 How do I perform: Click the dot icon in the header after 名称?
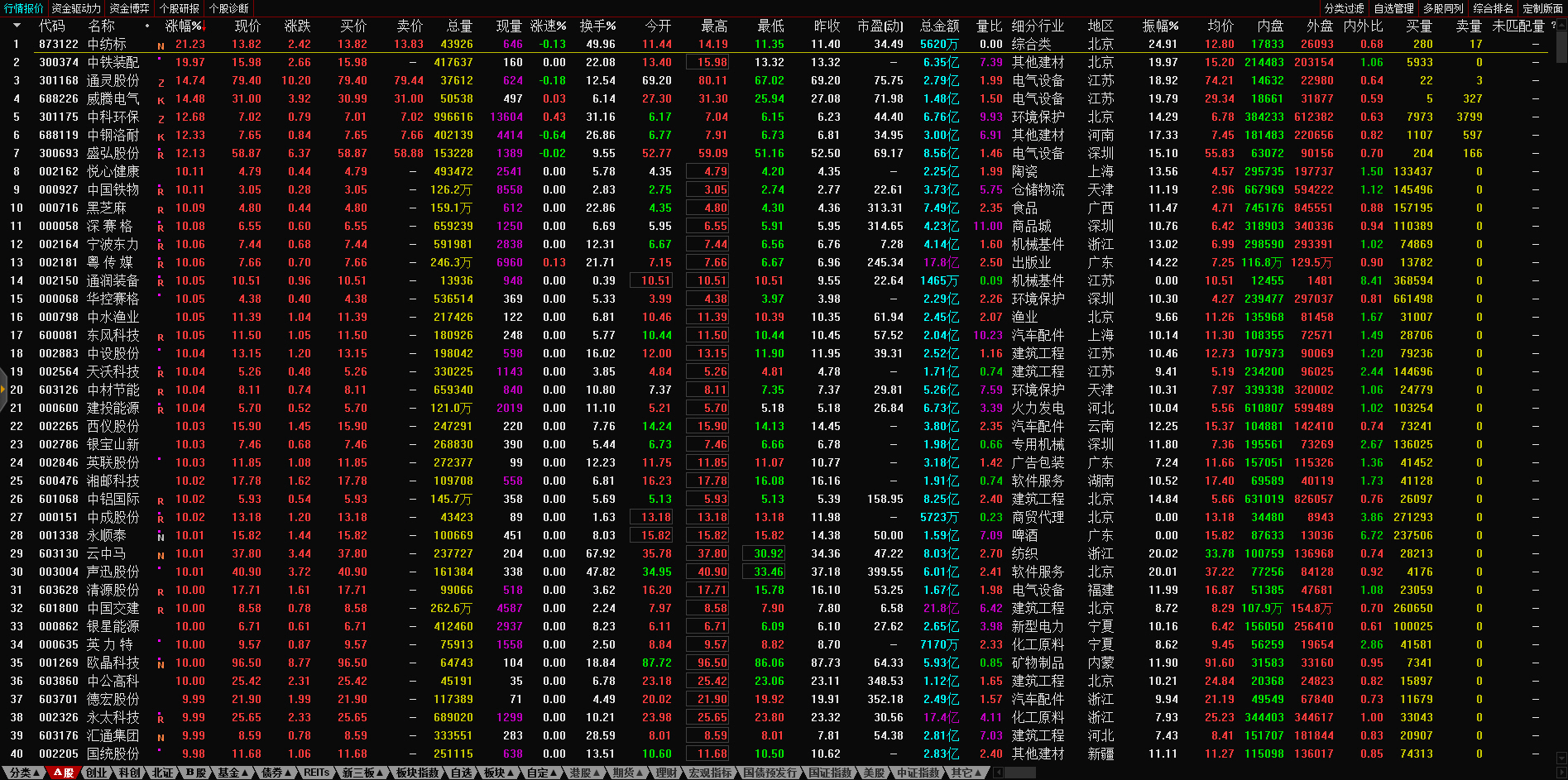coord(147,26)
